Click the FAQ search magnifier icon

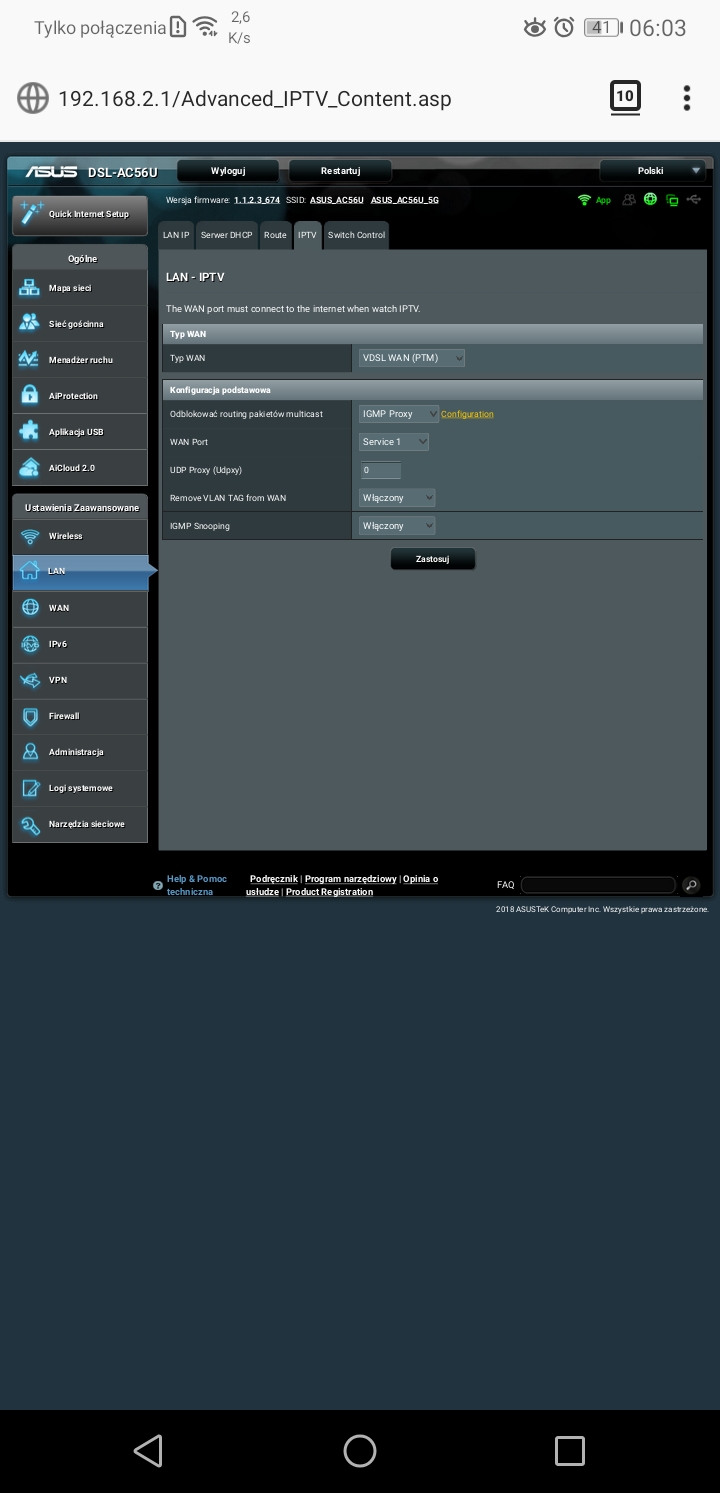(691, 885)
